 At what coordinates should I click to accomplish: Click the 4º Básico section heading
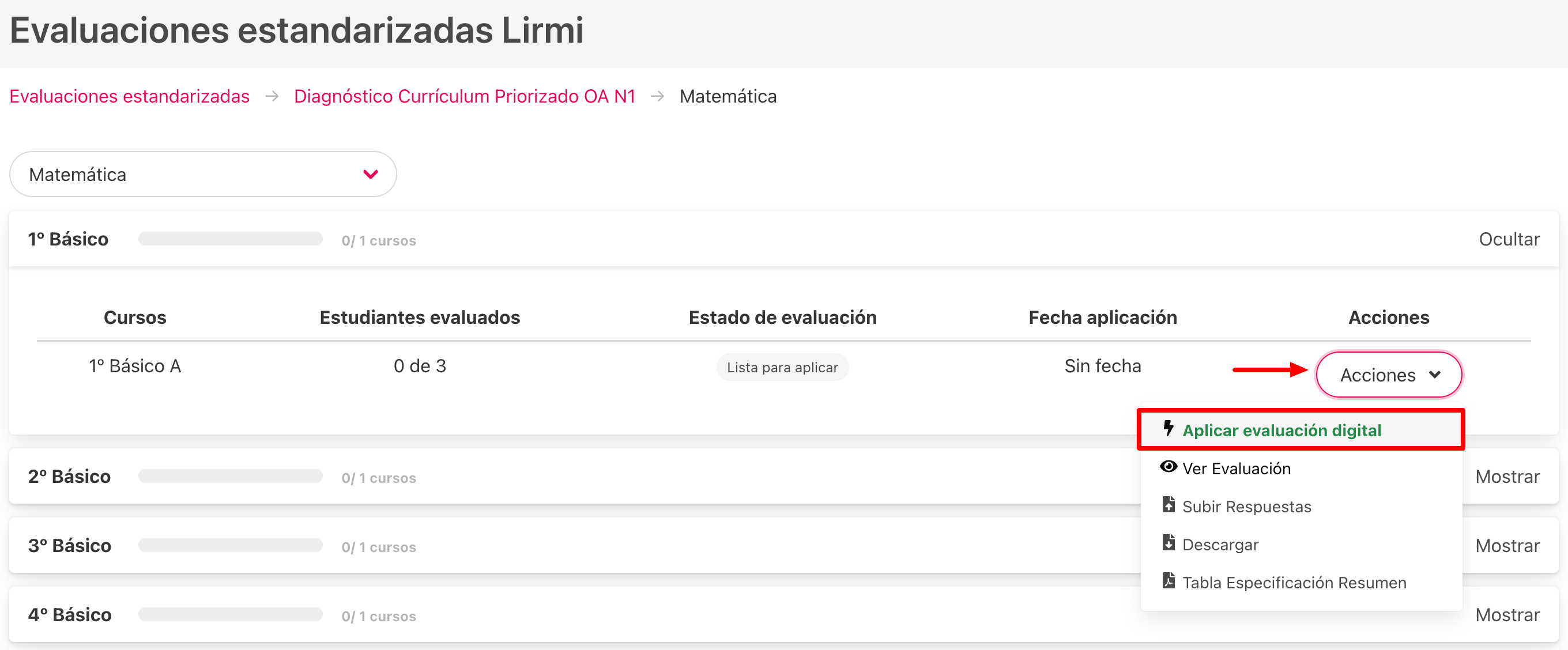tap(70, 615)
